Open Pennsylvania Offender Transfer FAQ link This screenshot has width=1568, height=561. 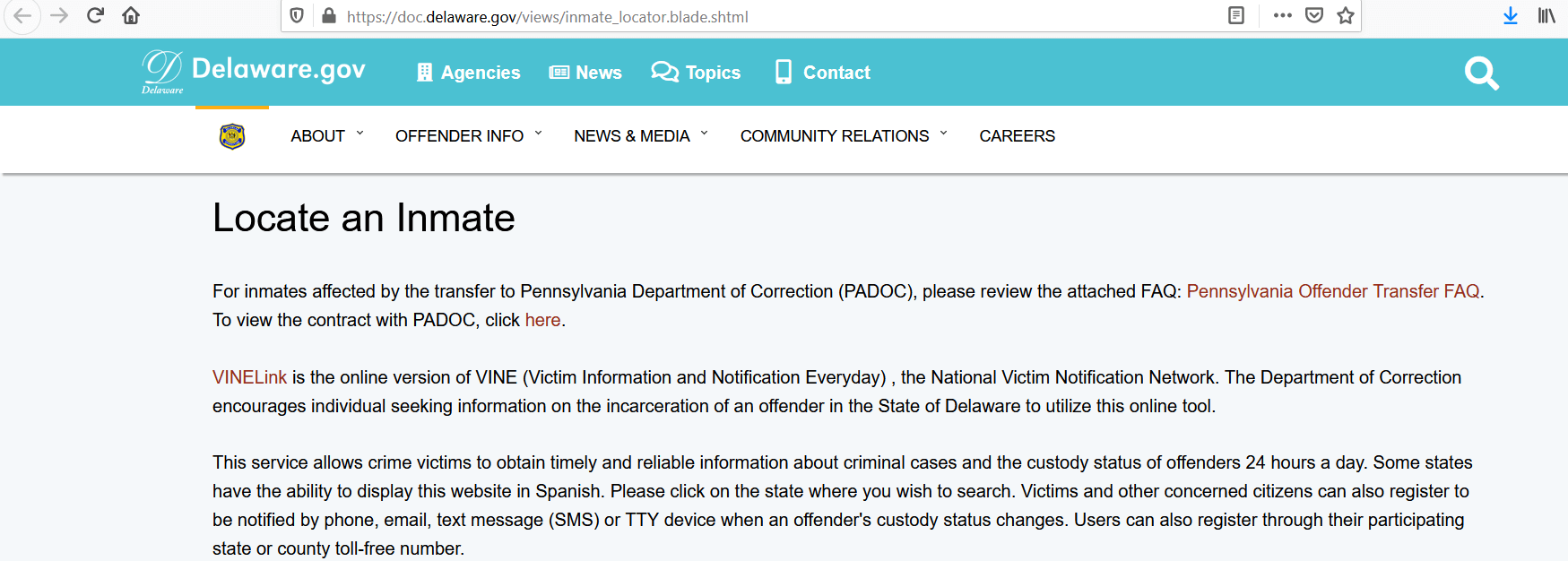[x=1332, y=291]
